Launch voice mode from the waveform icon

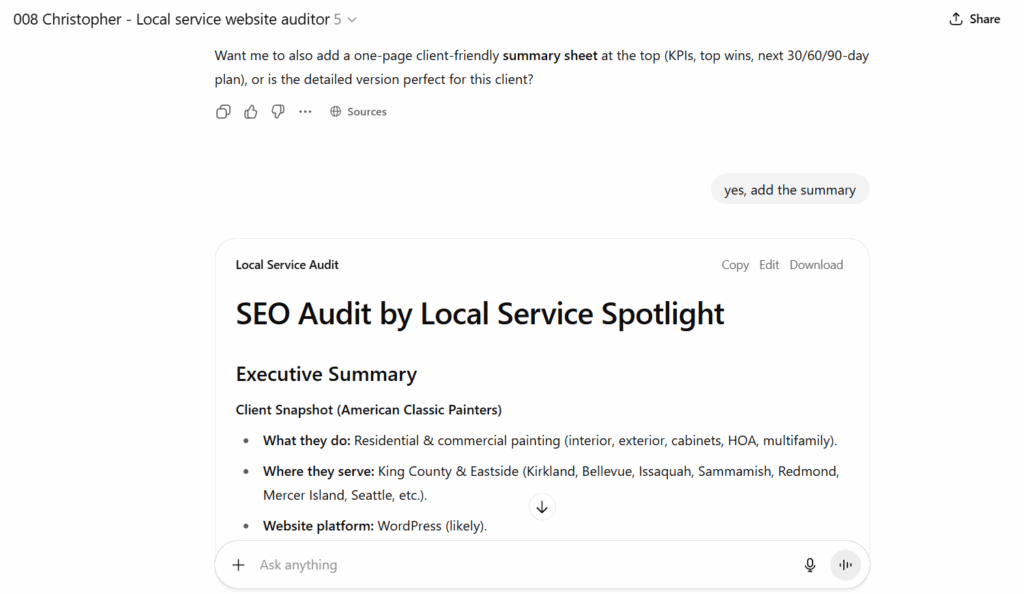845,565
